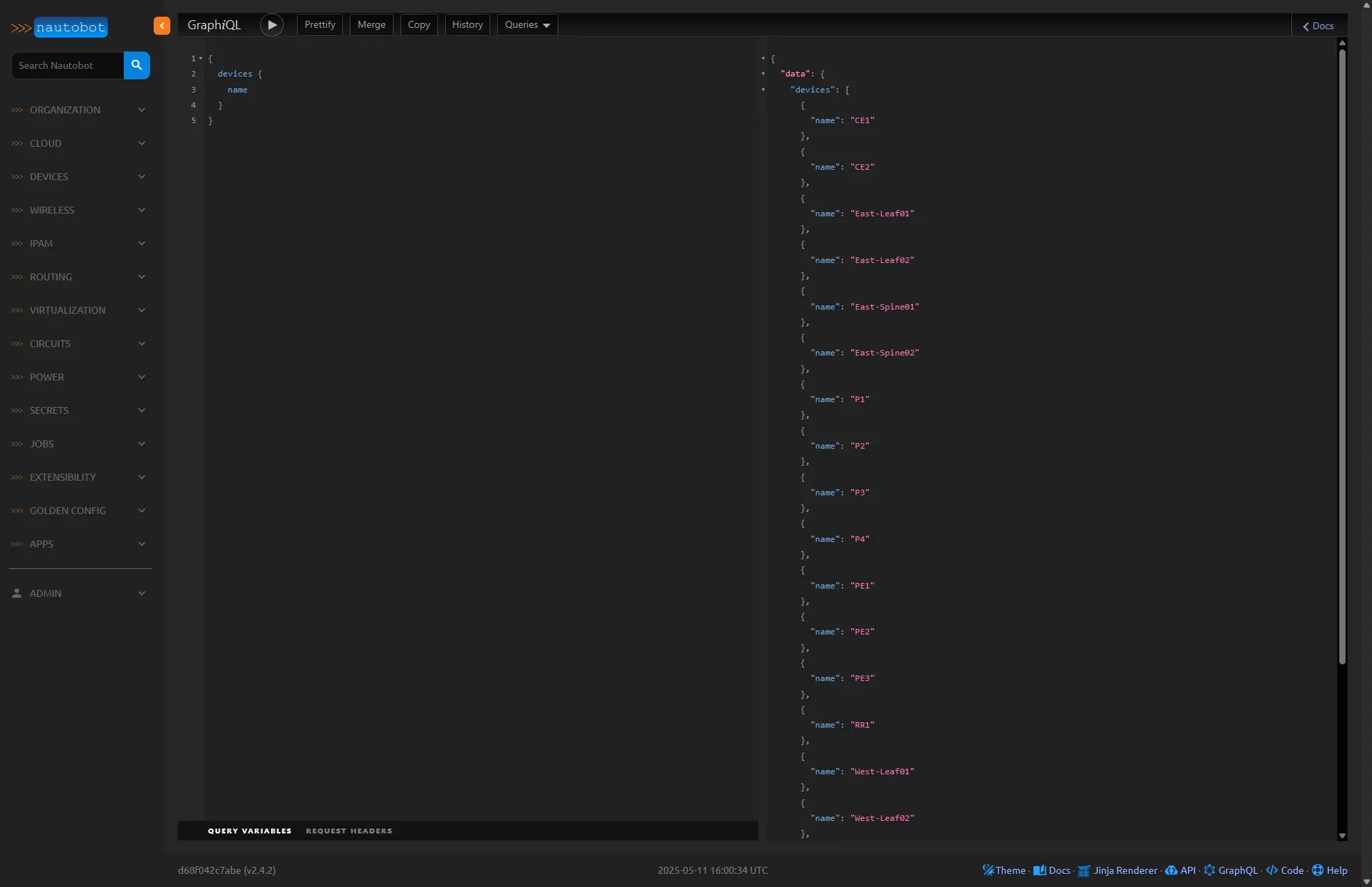Select the Query Variables tab
The height and width of the screenshot is (887, 1372).
[250, 831]
